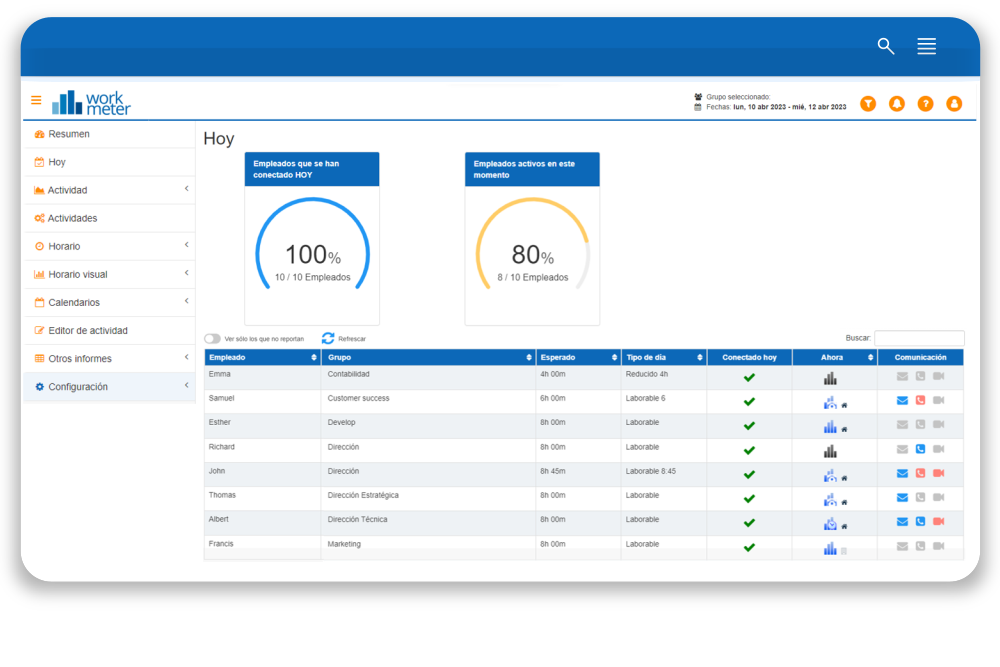1000x667 pixels.
Task: Open user profile icon
Action: pyautogui.click(x=954, y=103)
